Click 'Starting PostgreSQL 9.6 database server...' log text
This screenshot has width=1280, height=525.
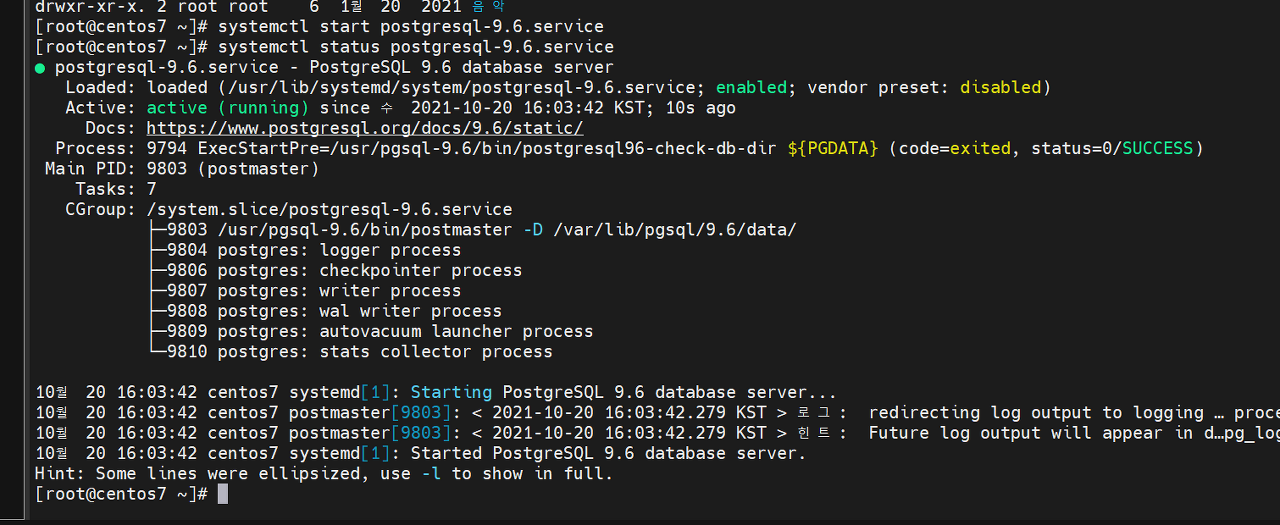pyautogui.click(x=624, y=392)
